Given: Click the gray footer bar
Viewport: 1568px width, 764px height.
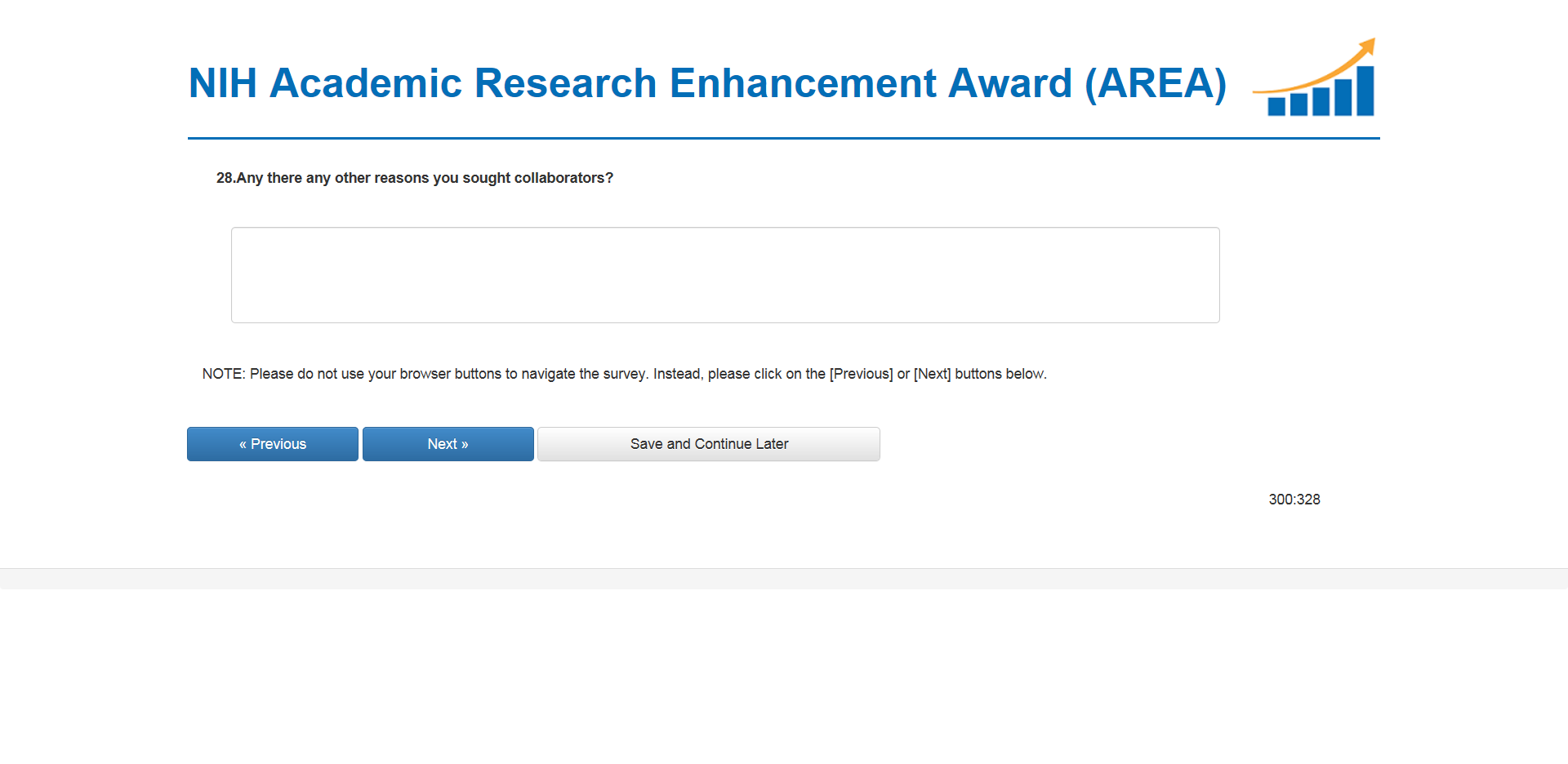Looking at the screenshot, I should (x=784, y=579).
